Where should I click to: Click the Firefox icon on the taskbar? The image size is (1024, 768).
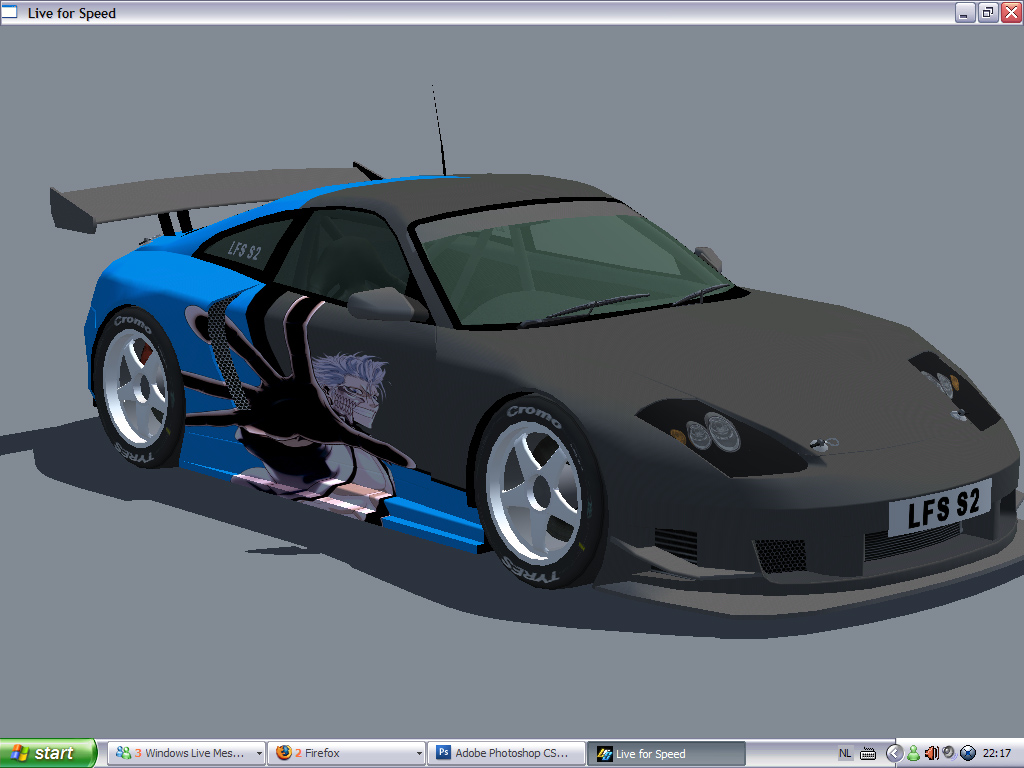tap(283, 752)
